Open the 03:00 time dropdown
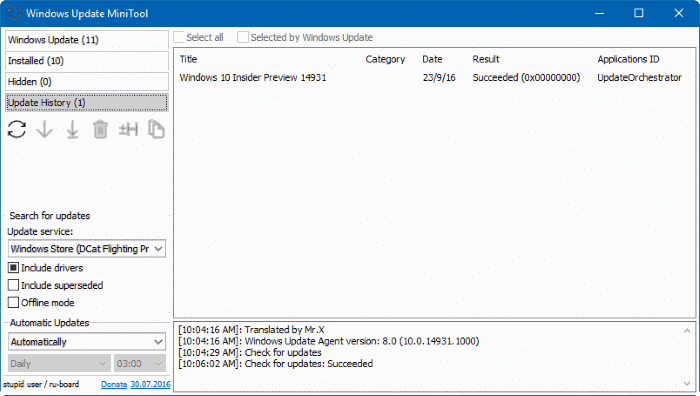This screenshot has width=700, height=396. click(140, 363)
